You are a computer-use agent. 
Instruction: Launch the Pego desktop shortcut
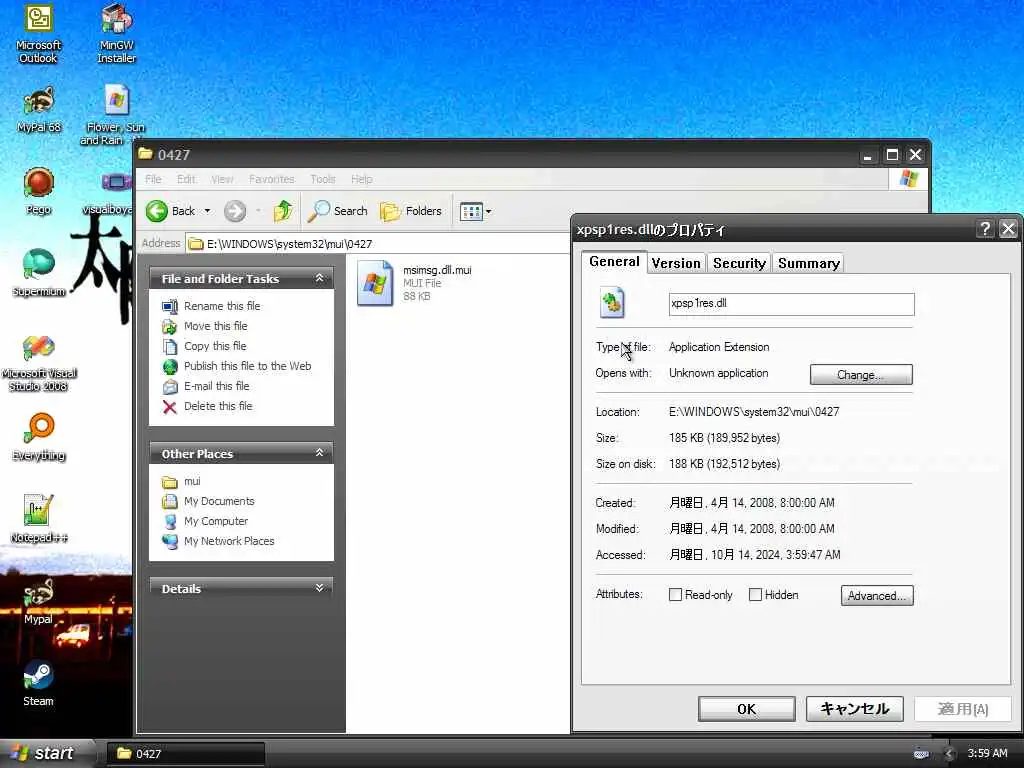tap(39, 191)
